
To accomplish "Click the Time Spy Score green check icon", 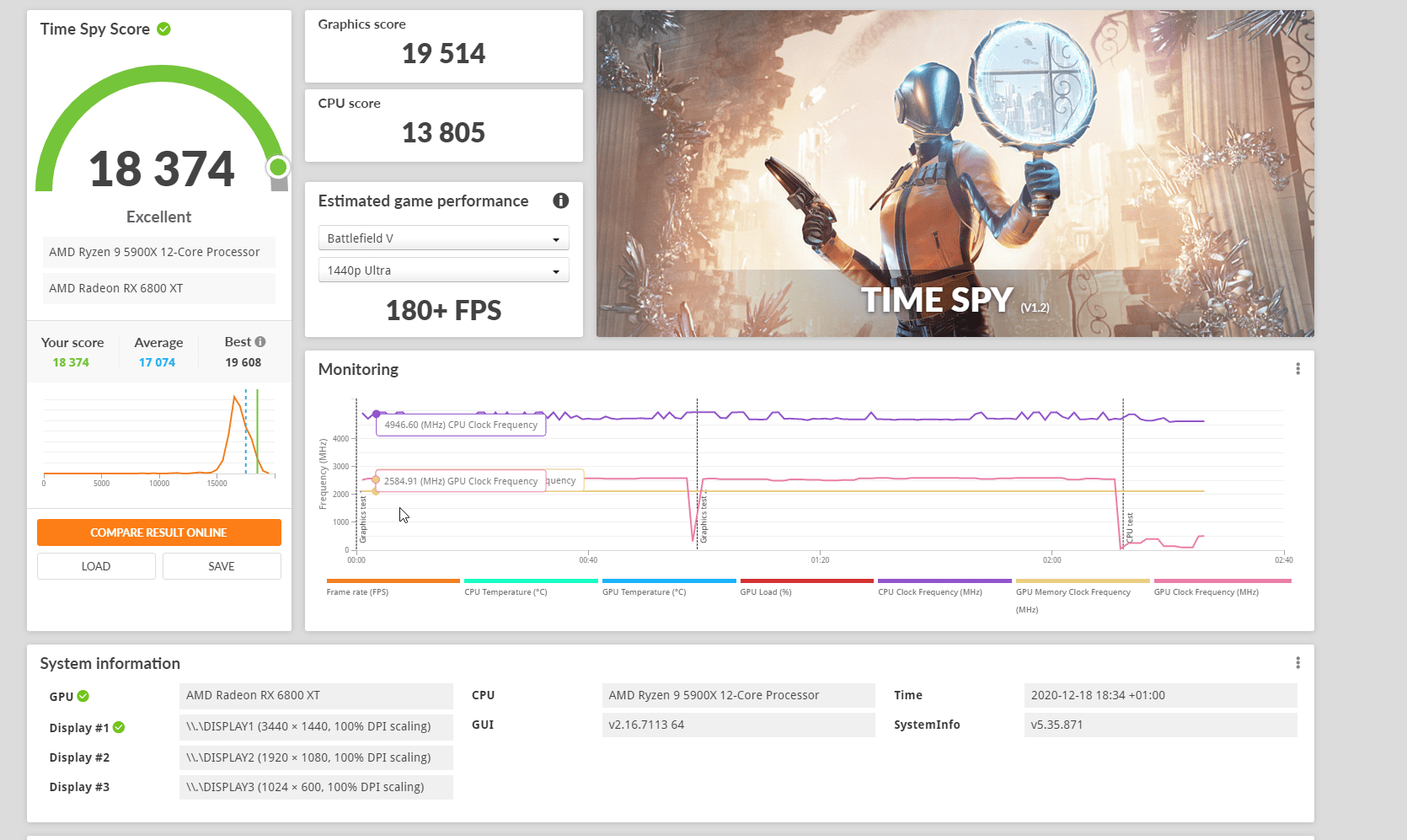I will tap(164, 29).
